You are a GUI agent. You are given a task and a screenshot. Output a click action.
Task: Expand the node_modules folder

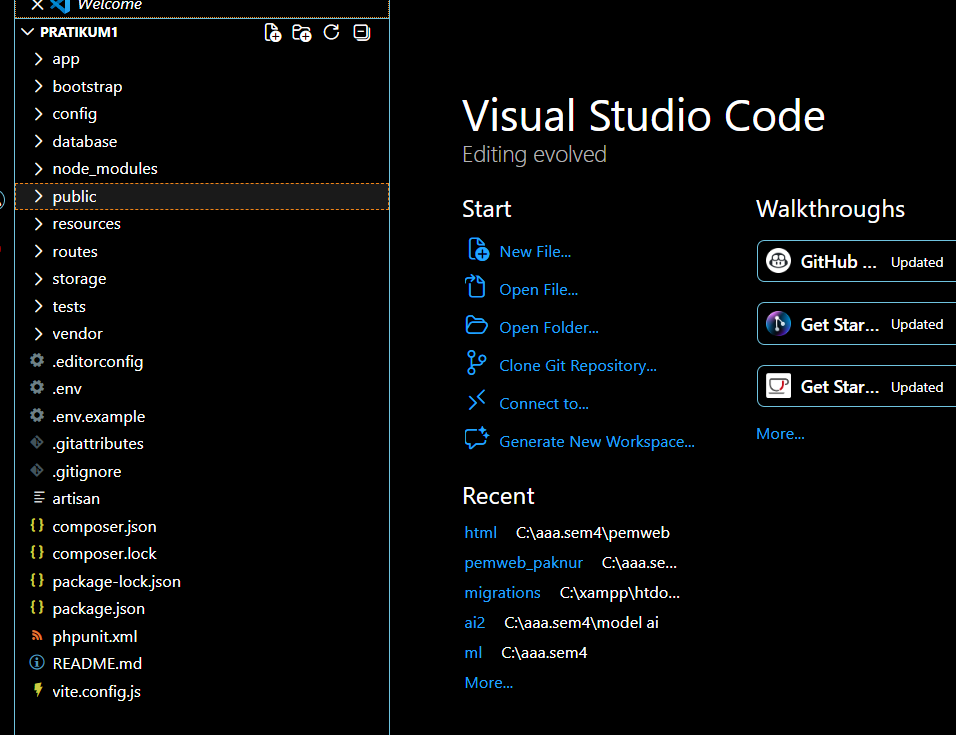click(38, 168)
